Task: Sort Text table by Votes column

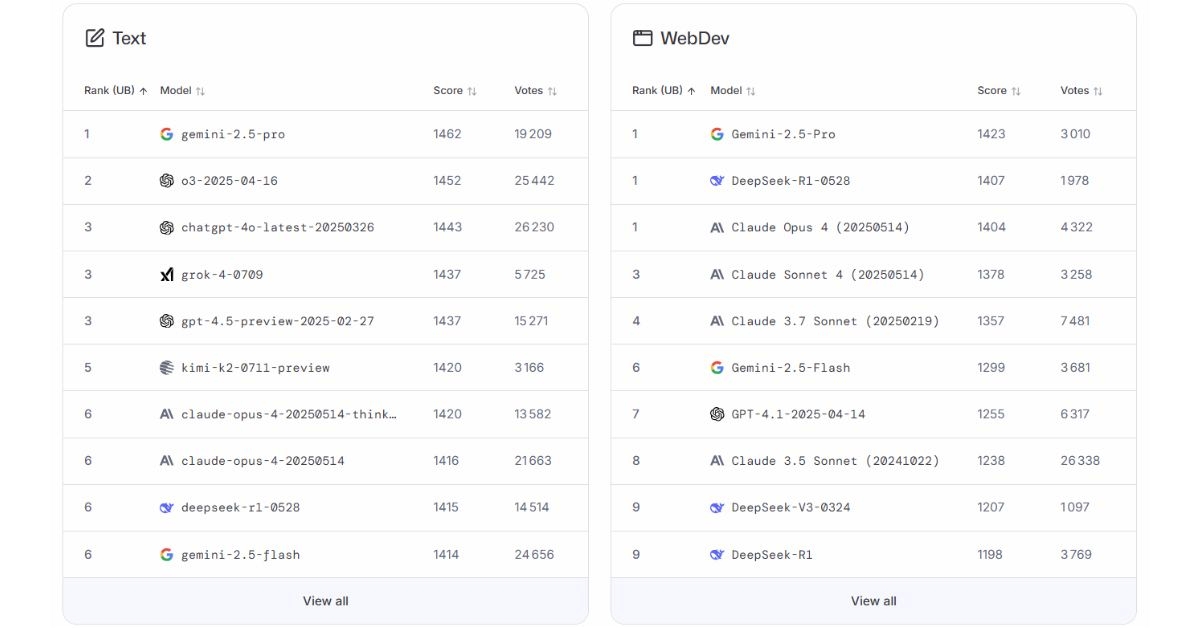Action: point(536,90)
